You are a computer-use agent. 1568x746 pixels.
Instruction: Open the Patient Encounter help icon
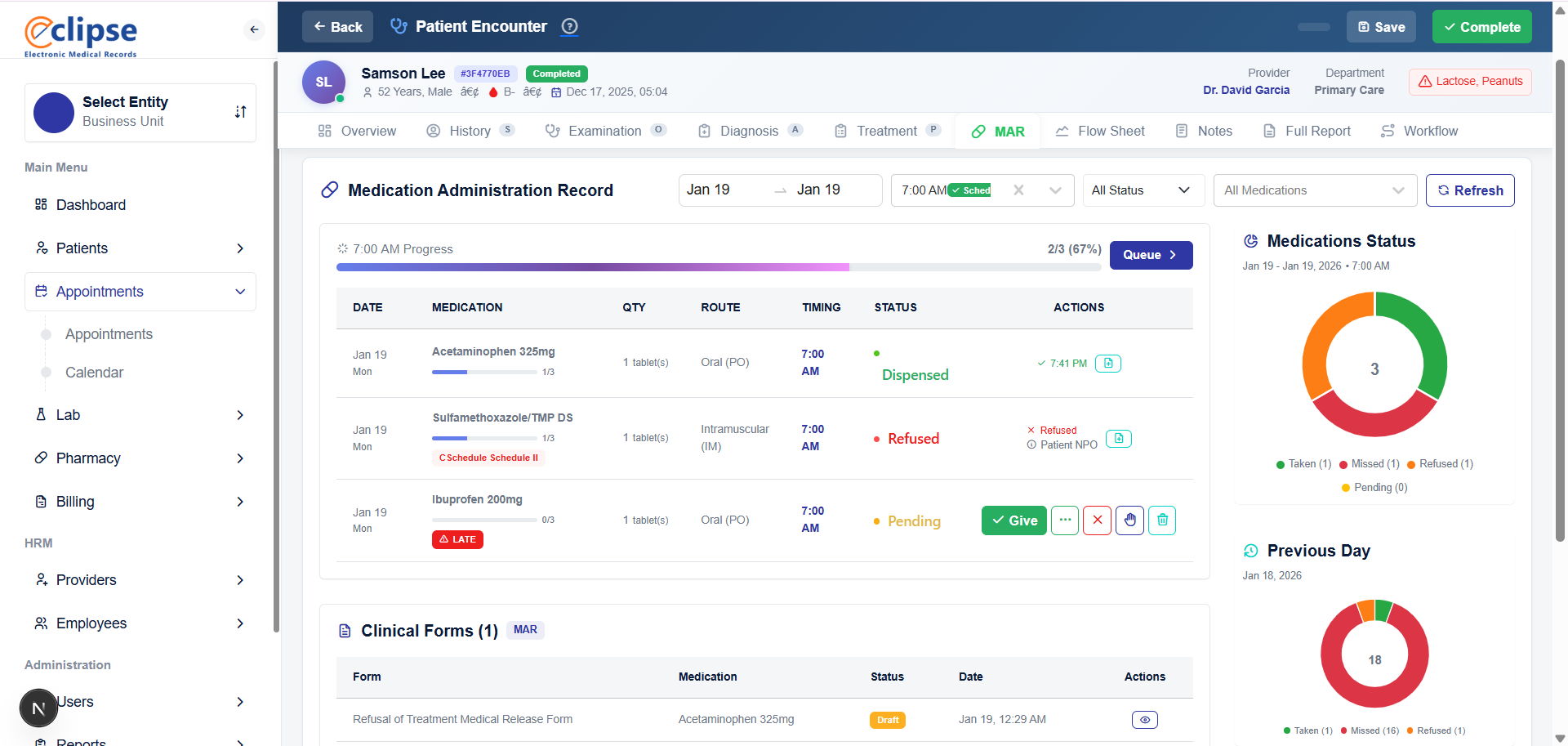point(569,26)
